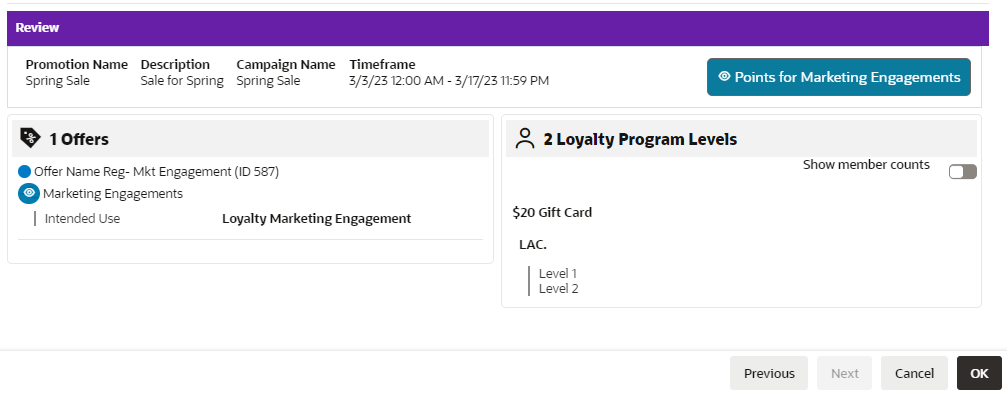Click the blue circle beside Offer Name

coord(24,171)
